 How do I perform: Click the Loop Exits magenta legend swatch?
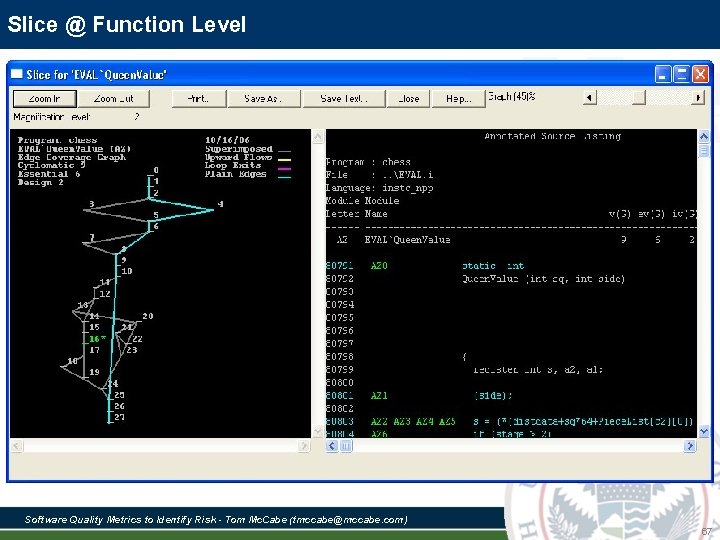coord(285,169)
